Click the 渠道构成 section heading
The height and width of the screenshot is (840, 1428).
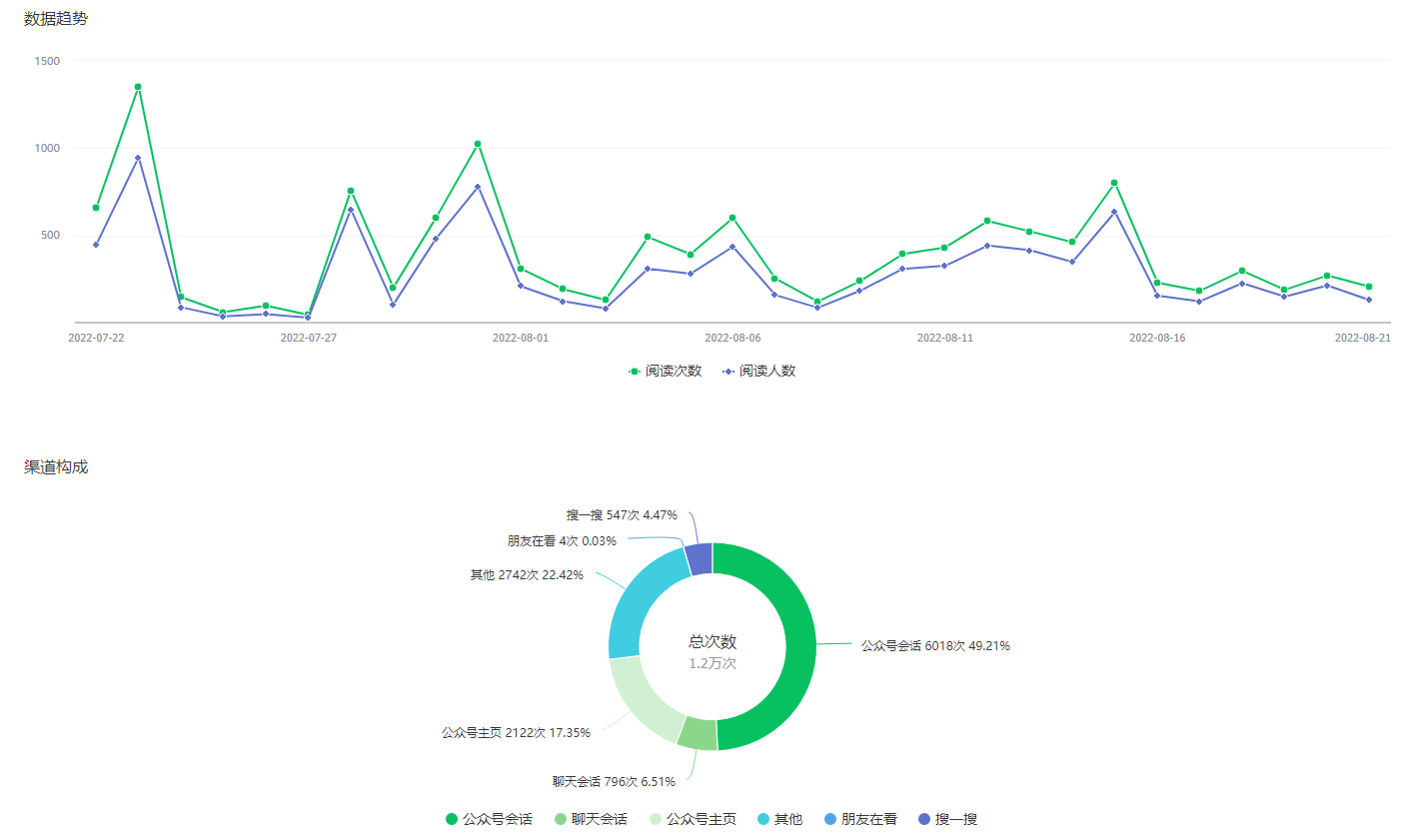(56, 467)
